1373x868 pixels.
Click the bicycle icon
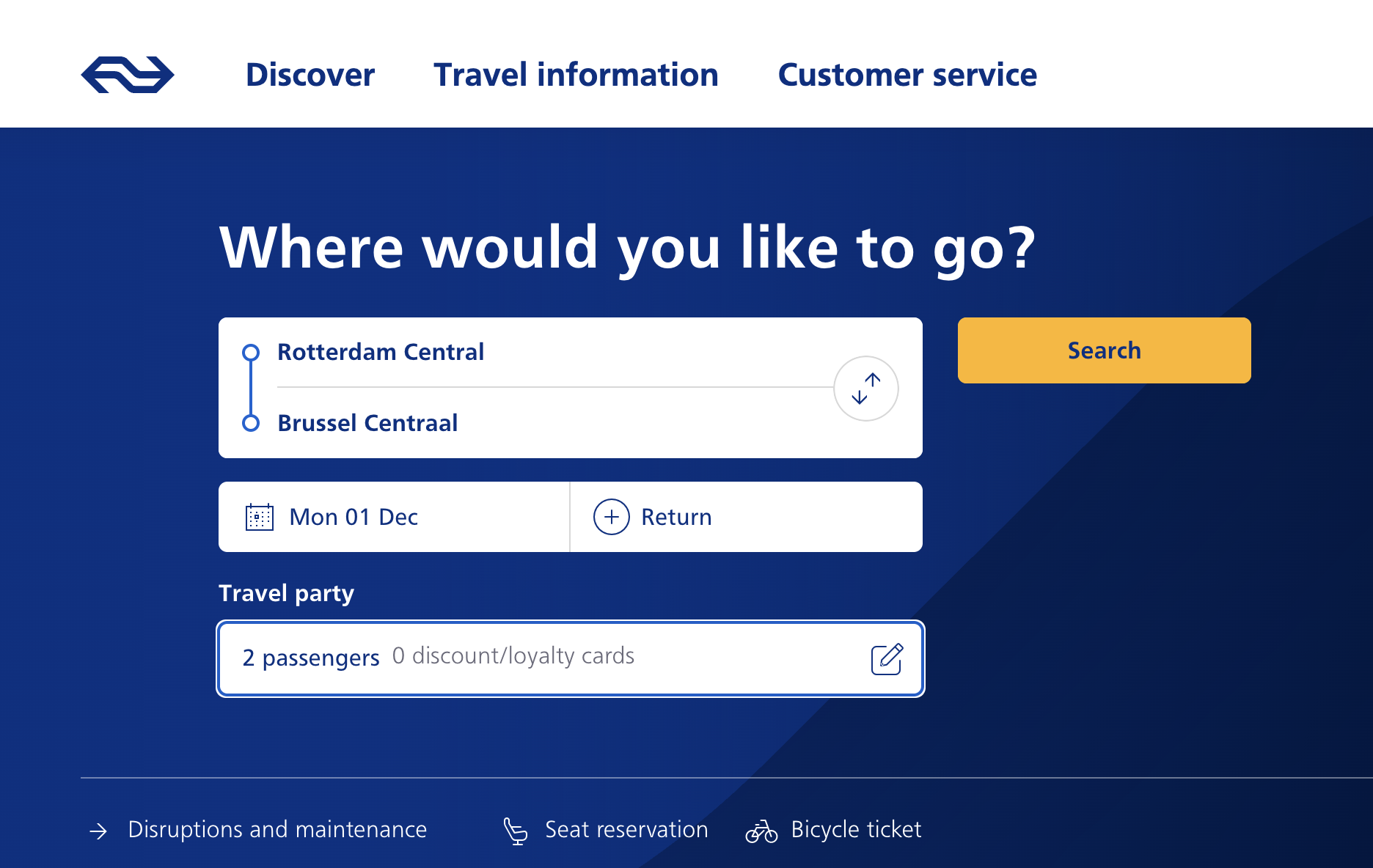761,831
